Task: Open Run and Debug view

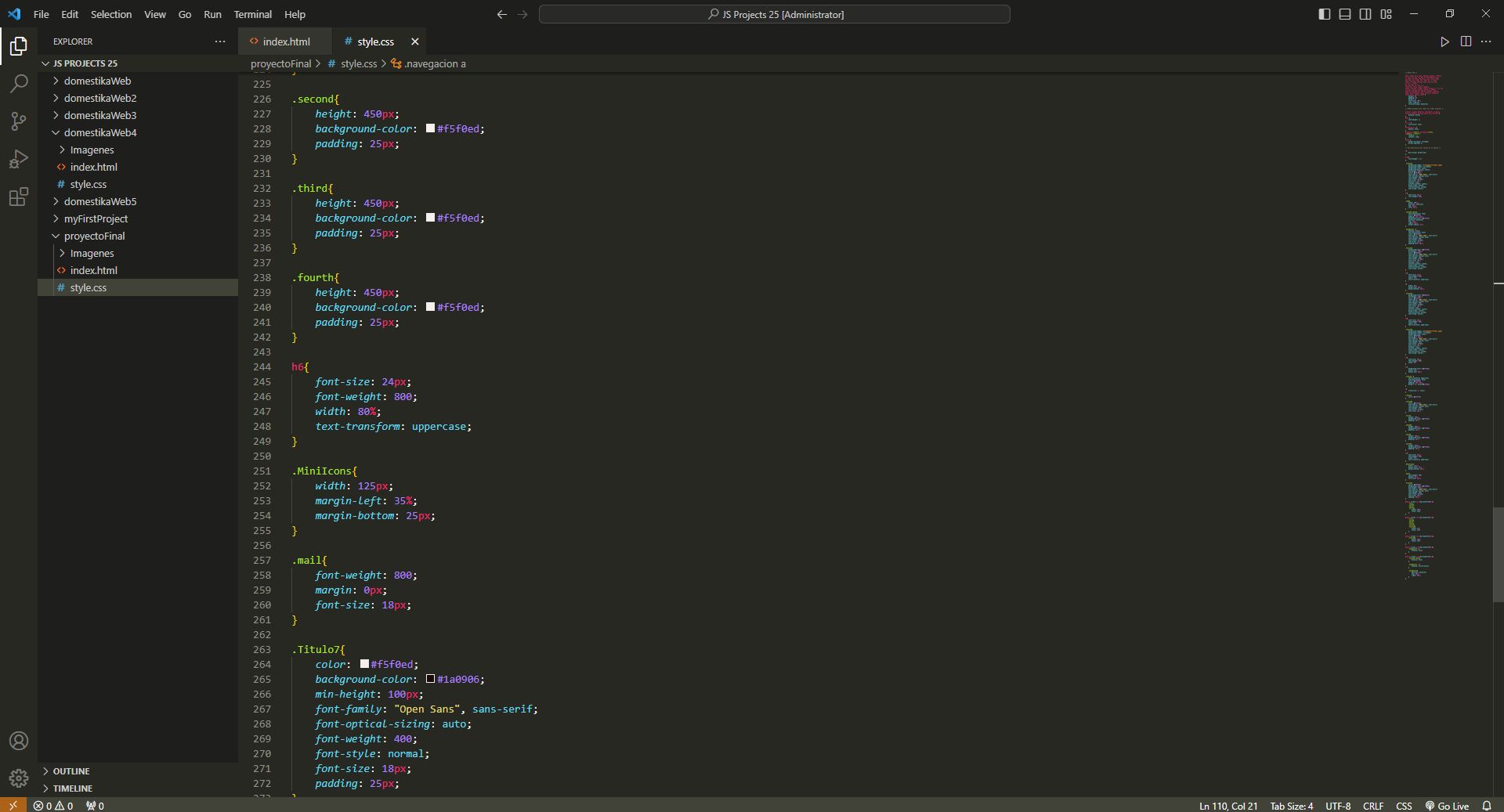Action: [19, 159]
